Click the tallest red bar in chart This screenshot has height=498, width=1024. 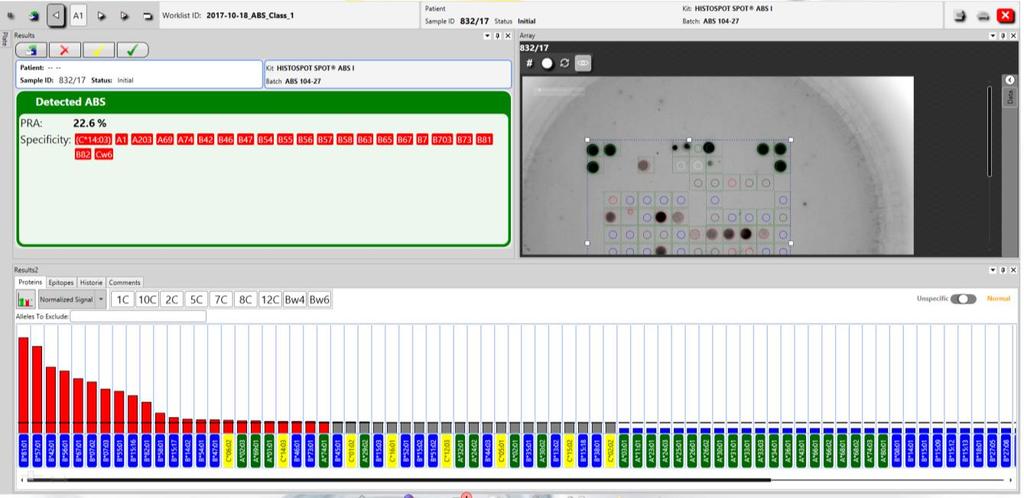24,384
